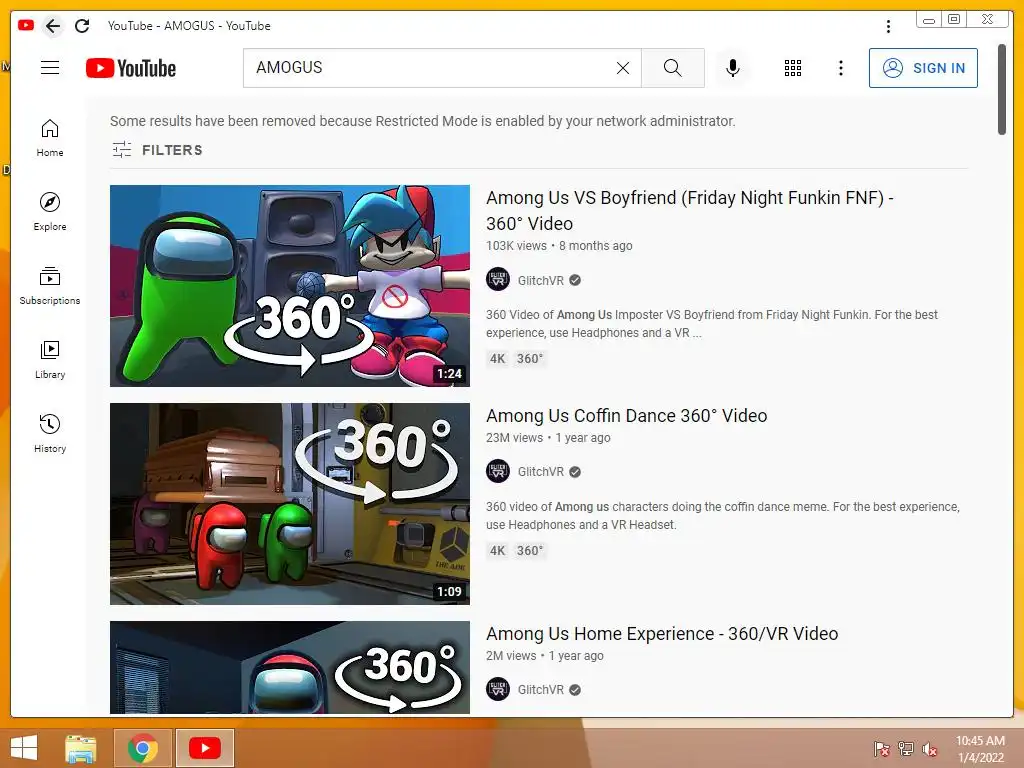
Task: Open GlitchVR avatar on Home Experience video
Action: click(x=498, y=689)
